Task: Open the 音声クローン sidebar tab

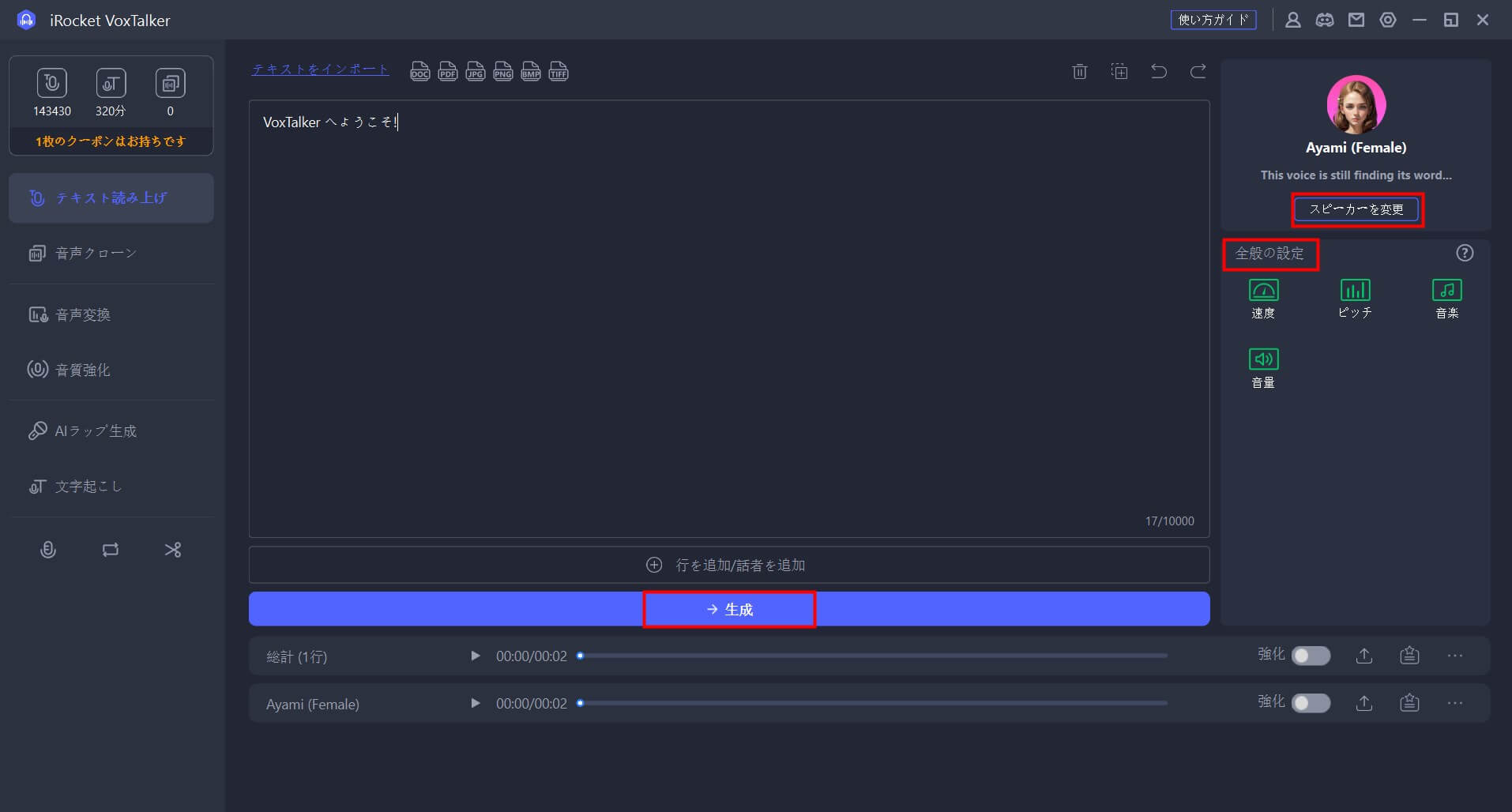Action: click(111, 254)
